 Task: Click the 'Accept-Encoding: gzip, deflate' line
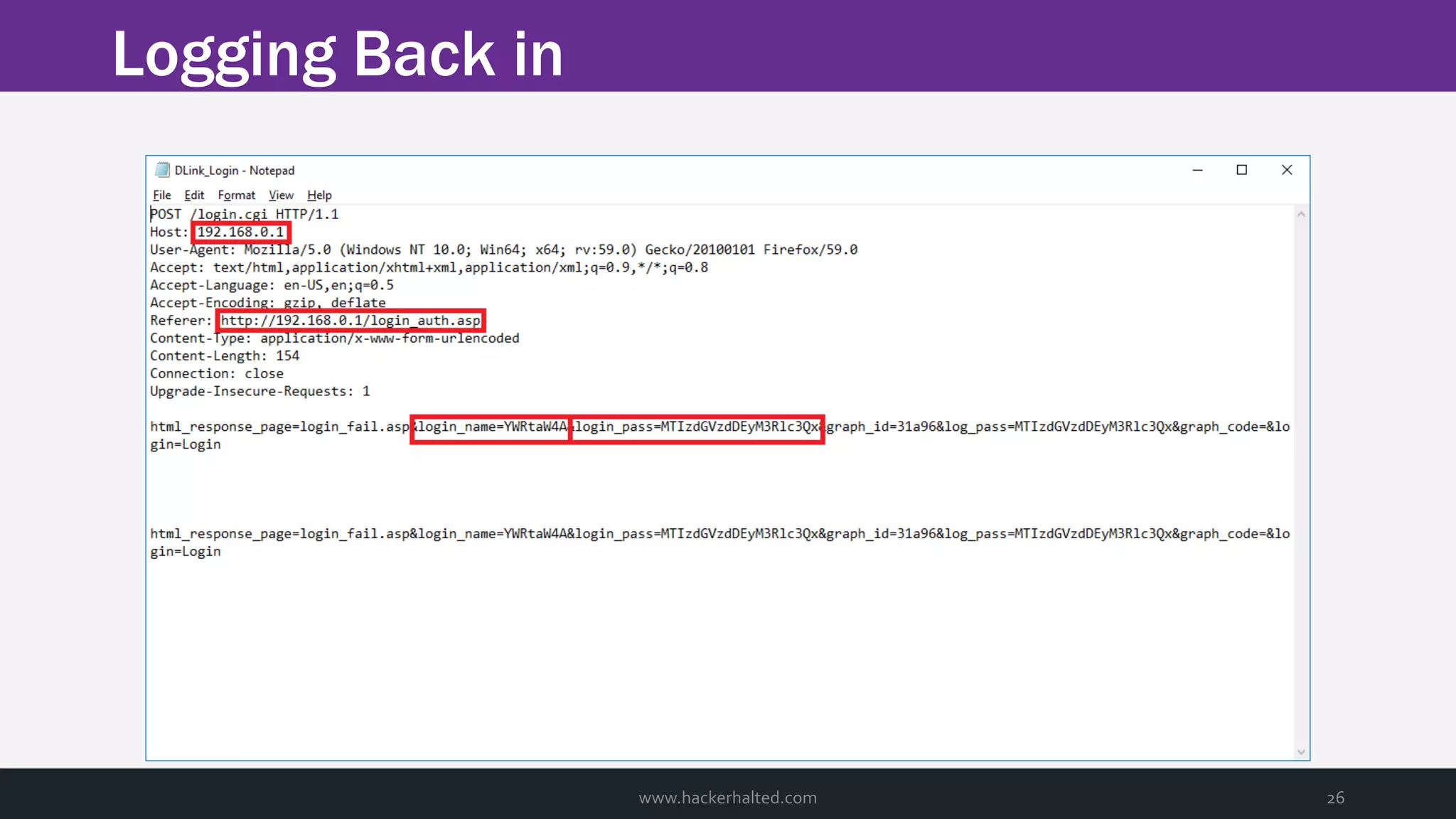pyautogui.click(x=268, y=303)
